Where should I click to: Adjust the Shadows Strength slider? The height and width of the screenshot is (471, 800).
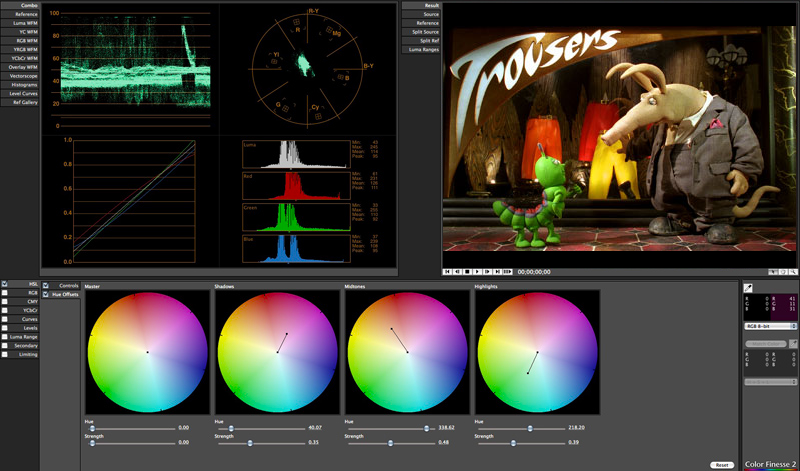[x=262, y=443]
